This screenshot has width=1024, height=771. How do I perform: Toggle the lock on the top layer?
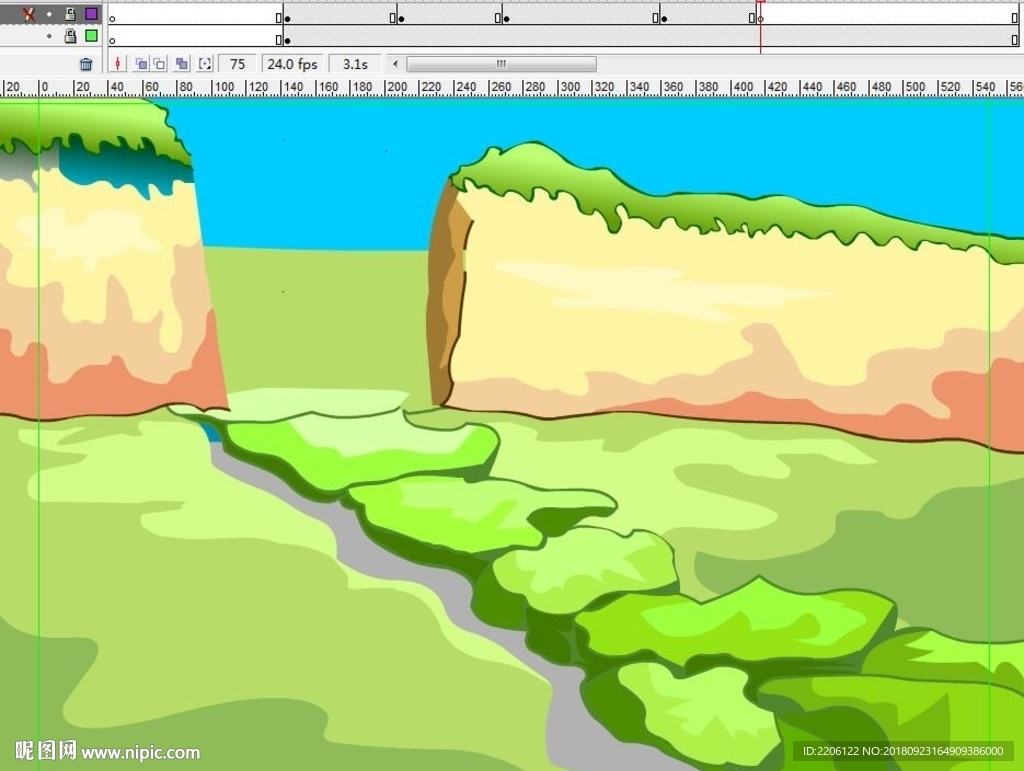point(70,14)
